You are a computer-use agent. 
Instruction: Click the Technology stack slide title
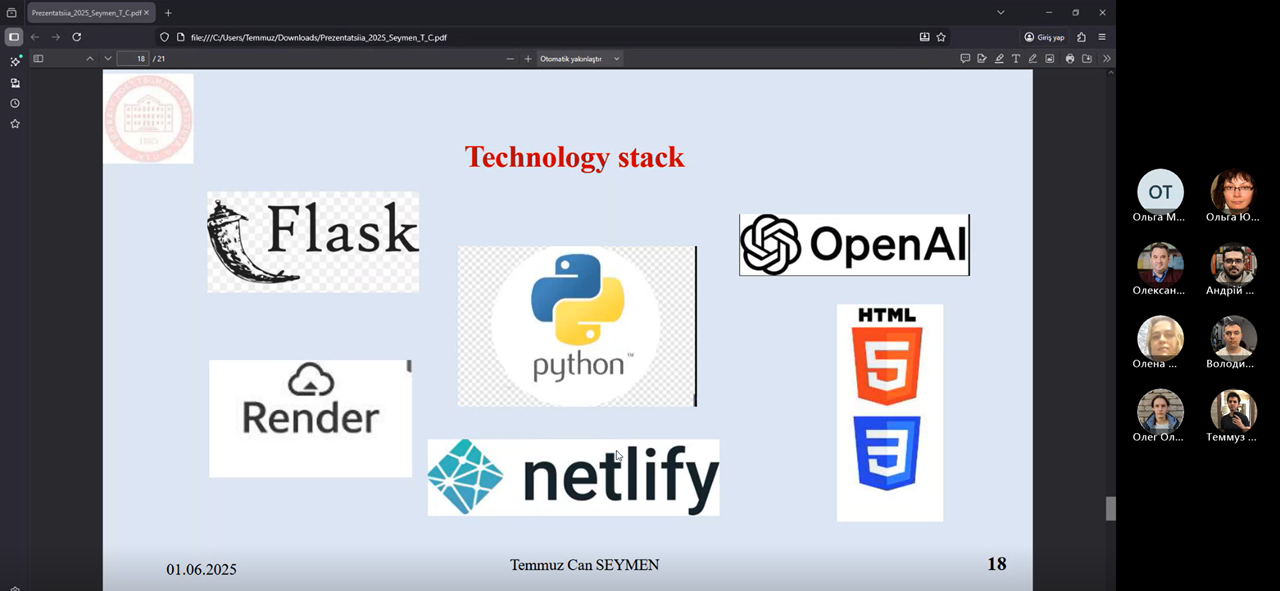coord(575,157)
